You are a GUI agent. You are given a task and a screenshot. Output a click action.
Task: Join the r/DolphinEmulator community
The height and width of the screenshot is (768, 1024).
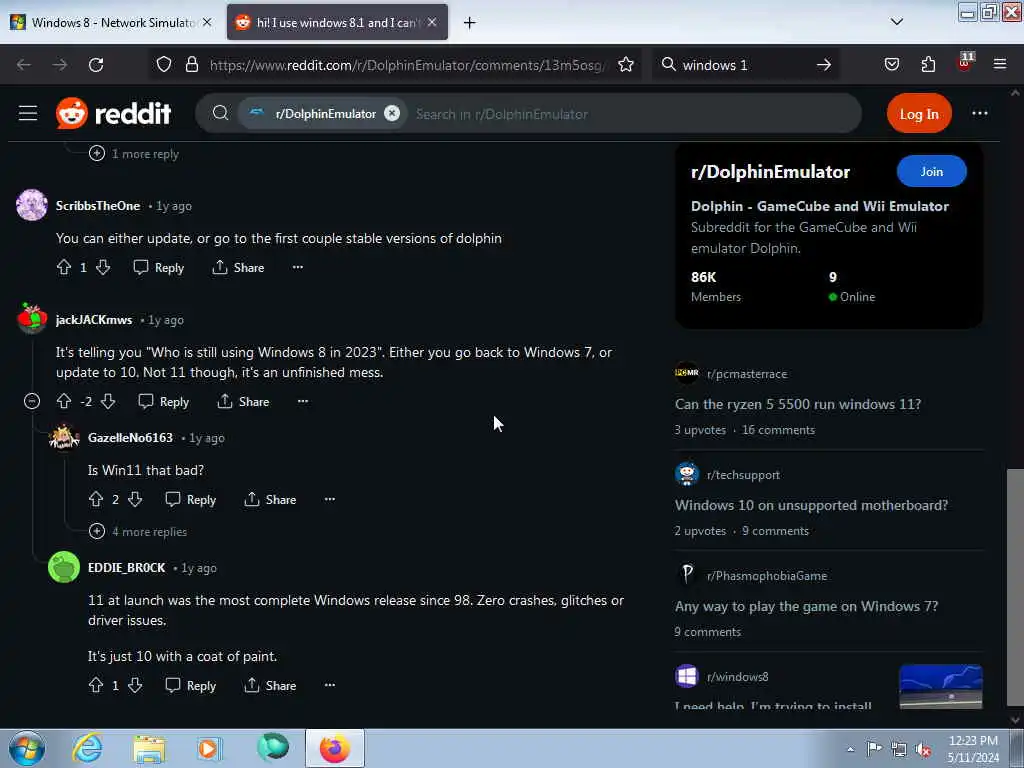[931, 171]
